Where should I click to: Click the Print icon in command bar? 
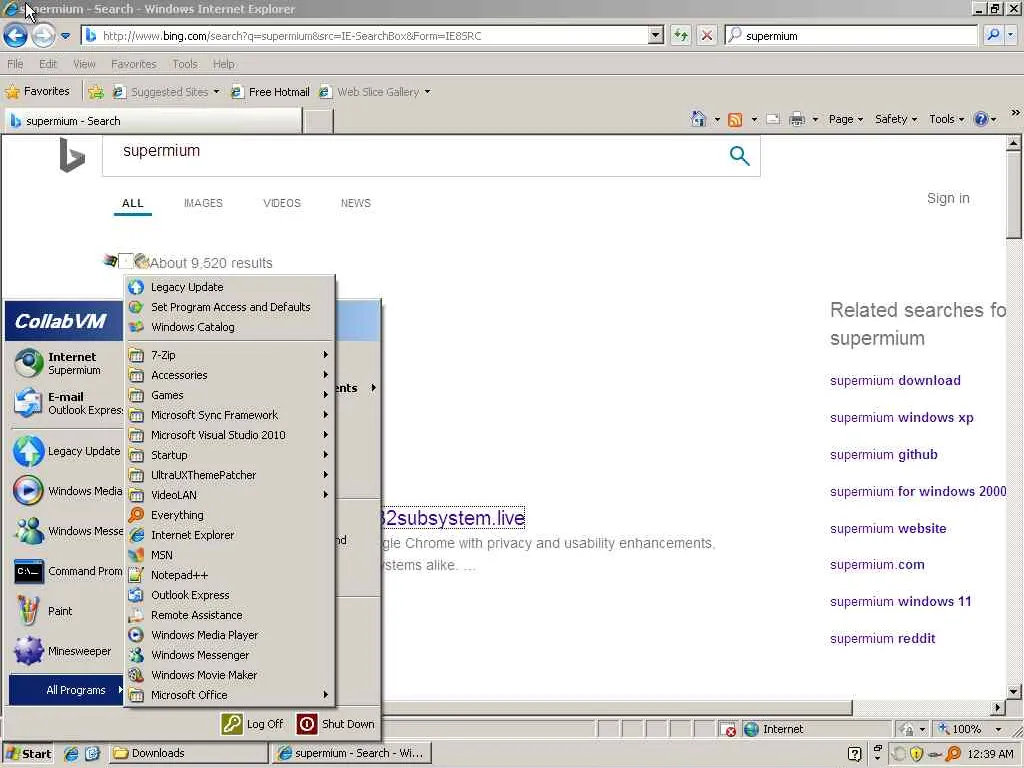(797, 120)
